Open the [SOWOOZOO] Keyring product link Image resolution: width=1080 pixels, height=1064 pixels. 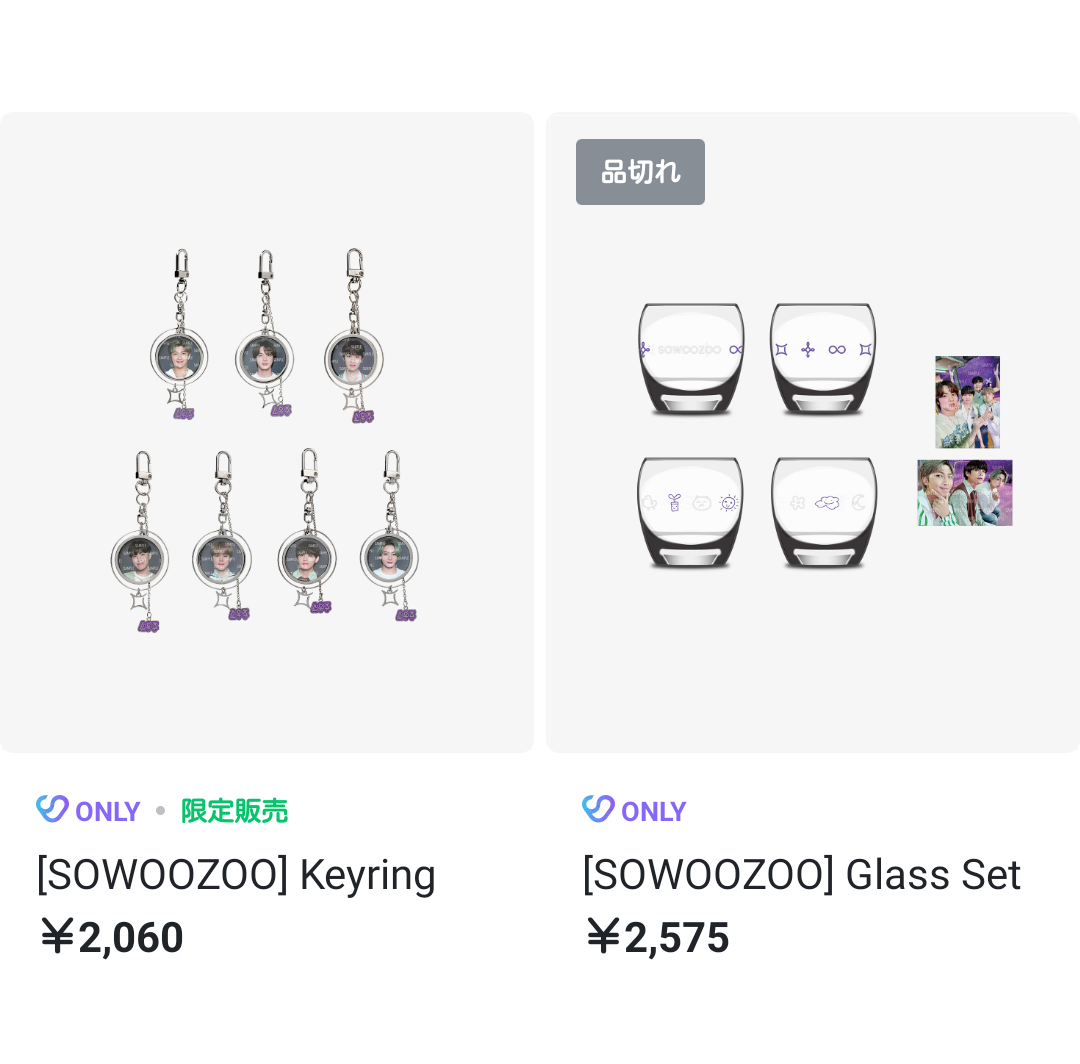[236, 874]
